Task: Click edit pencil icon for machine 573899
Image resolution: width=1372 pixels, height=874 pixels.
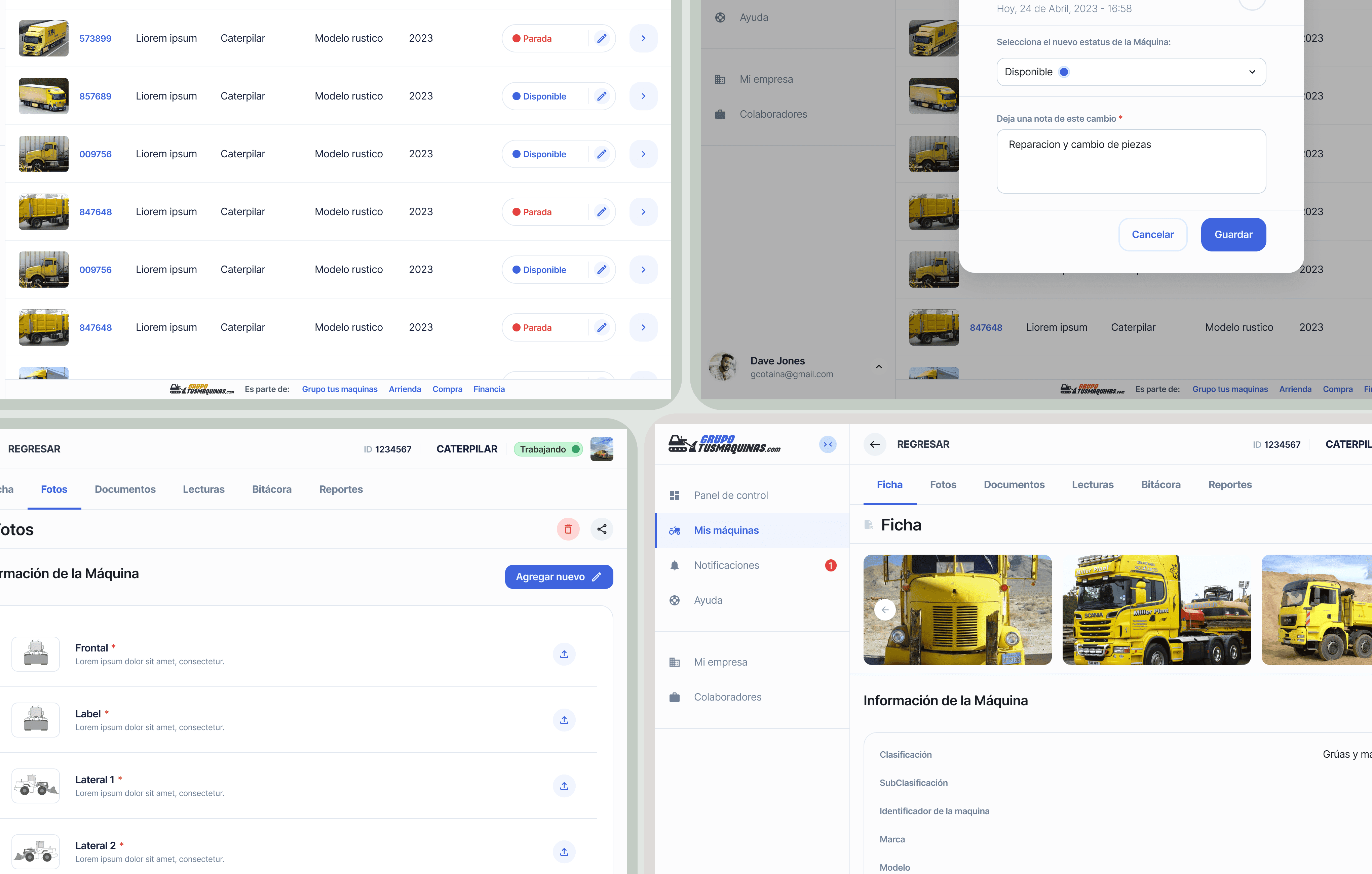Action: coord(602,38)
